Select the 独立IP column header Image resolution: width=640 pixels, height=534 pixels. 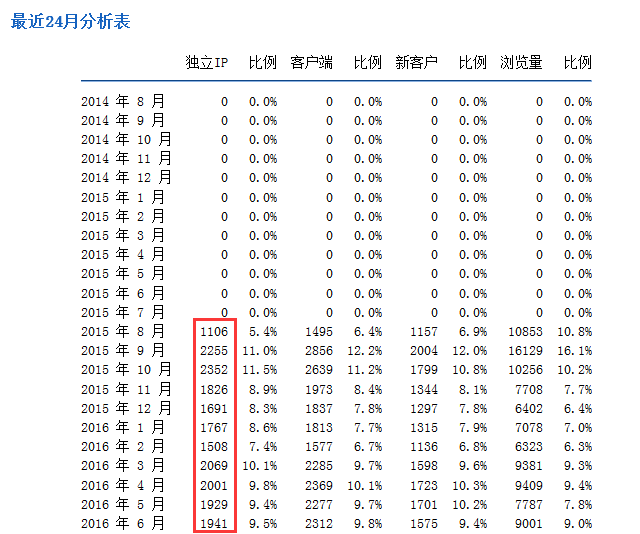(x=207, y=62)
